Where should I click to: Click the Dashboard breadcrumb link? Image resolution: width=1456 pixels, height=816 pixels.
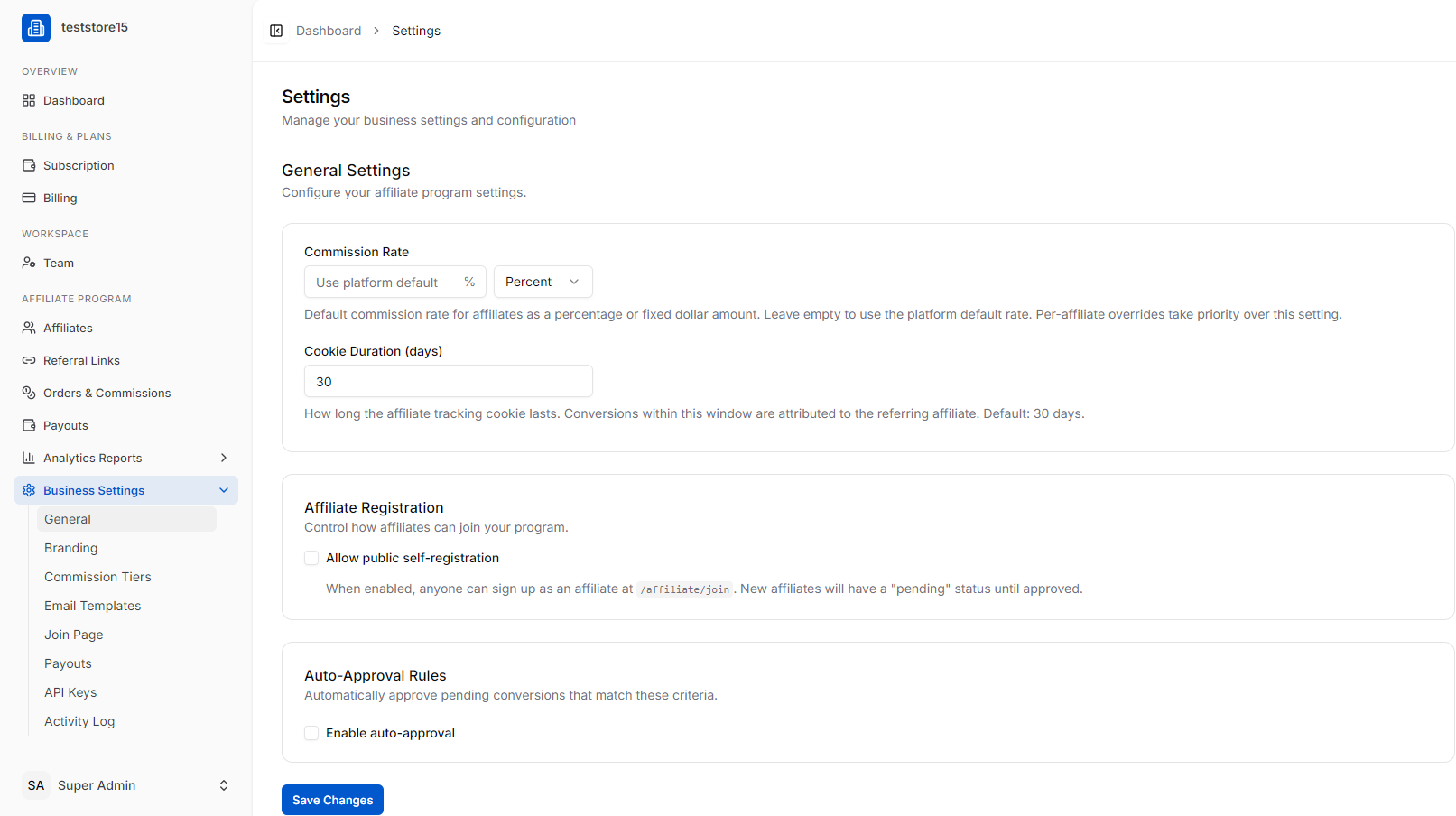tap(329, 31)
